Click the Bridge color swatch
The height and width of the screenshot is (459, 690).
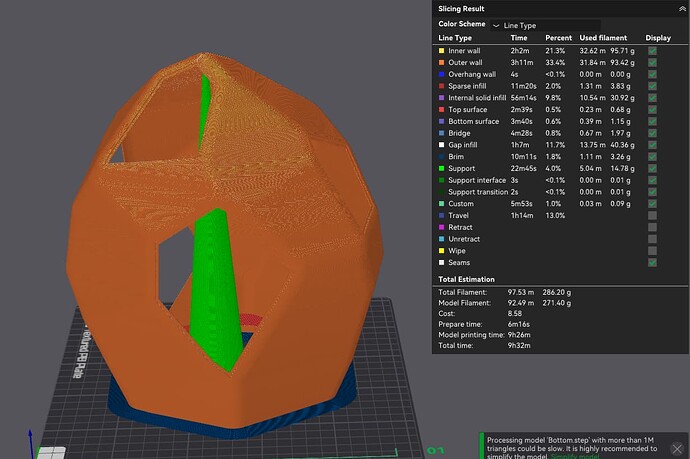tap(441, 133)
